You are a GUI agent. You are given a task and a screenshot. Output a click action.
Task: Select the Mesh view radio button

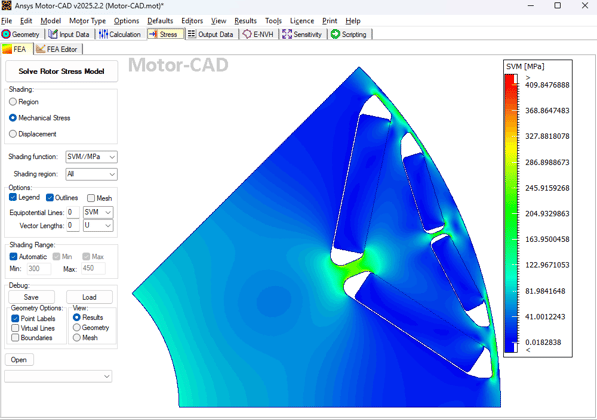(x=77, y=337)
